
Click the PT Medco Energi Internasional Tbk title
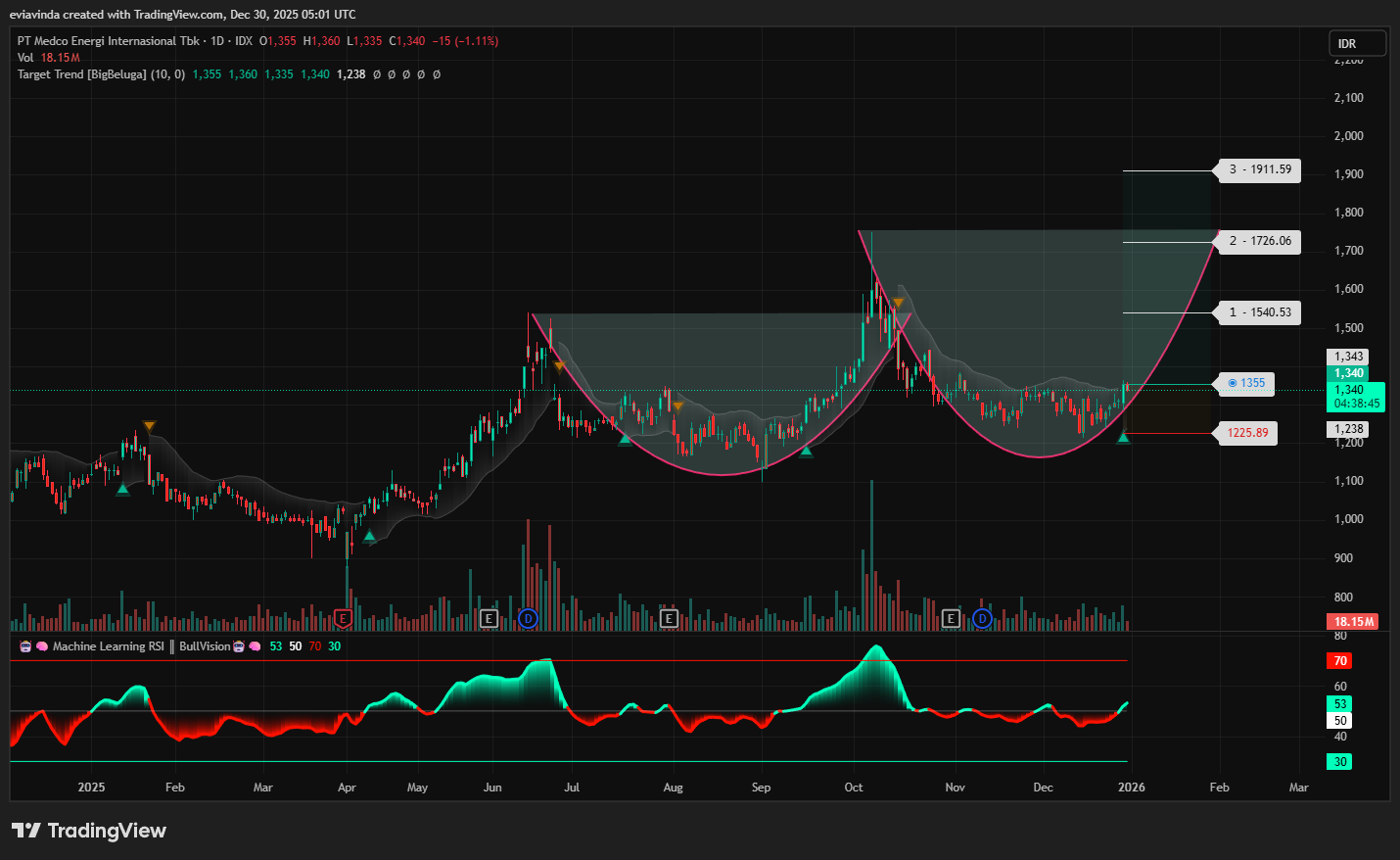pyautogui.click(x=108, y=41)
